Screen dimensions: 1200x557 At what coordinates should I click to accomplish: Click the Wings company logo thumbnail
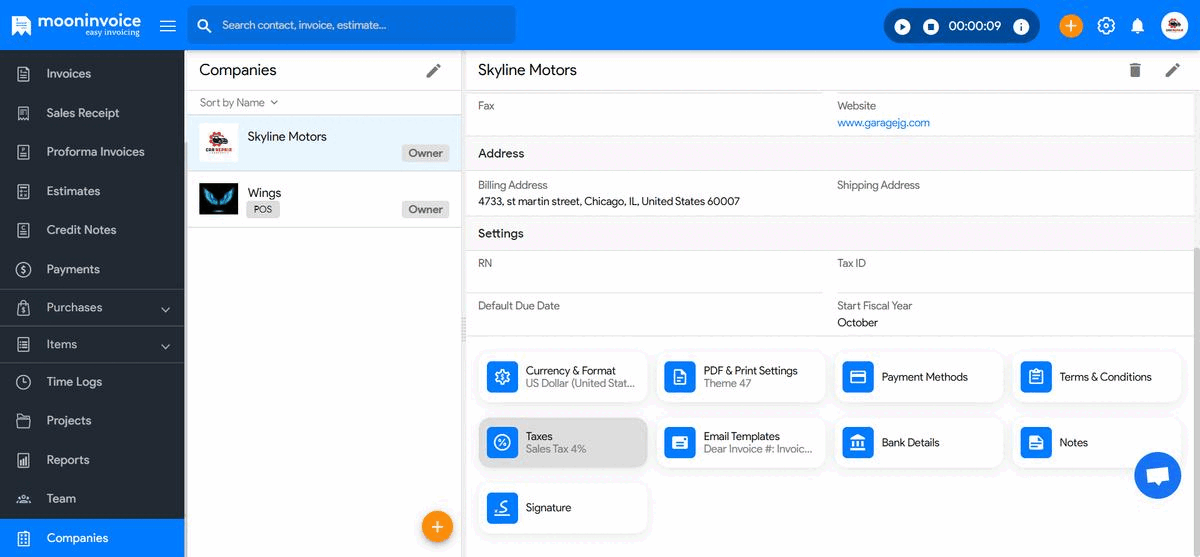[218, 199]
